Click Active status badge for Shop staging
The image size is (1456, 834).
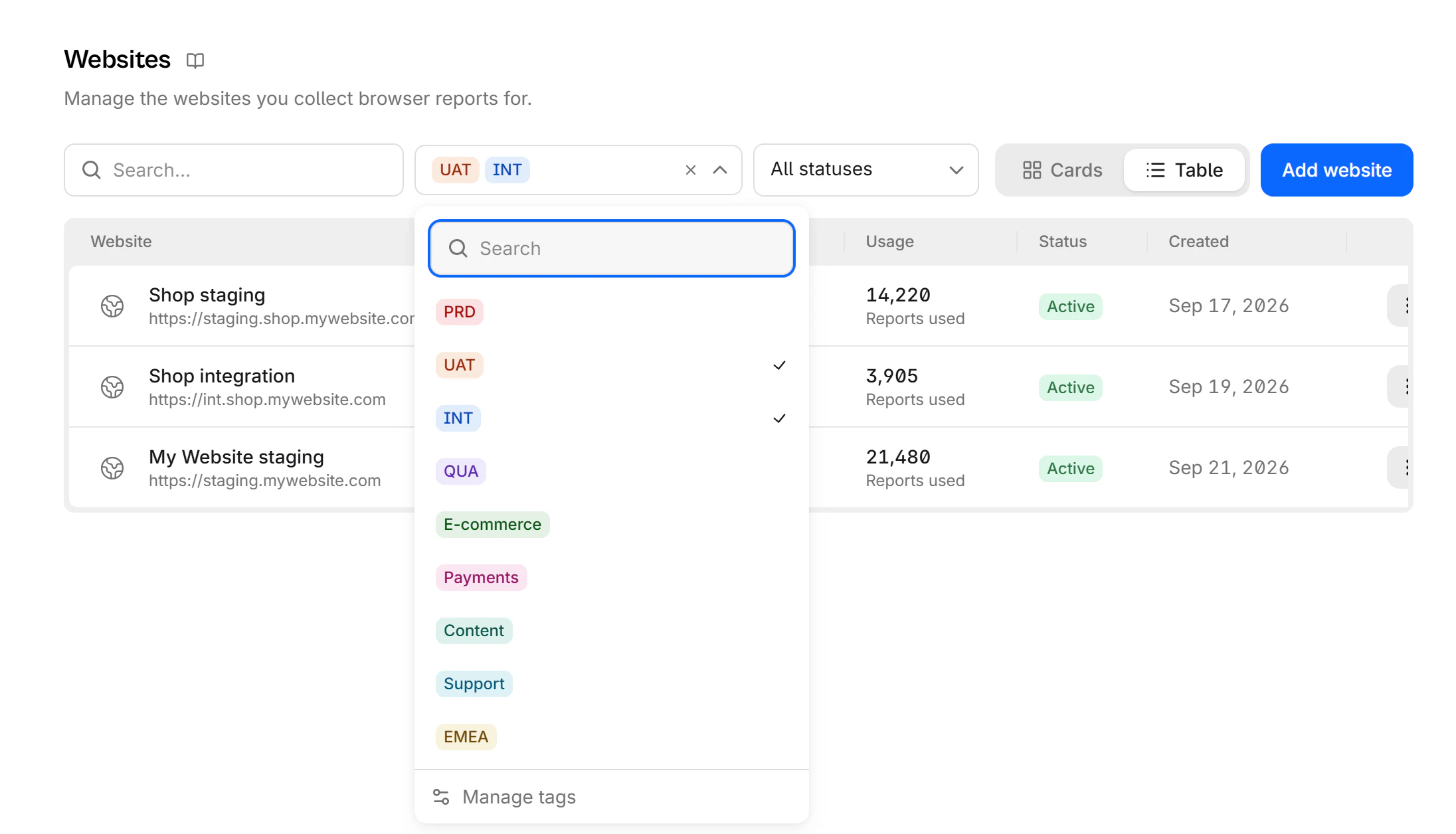point(1071,307)
